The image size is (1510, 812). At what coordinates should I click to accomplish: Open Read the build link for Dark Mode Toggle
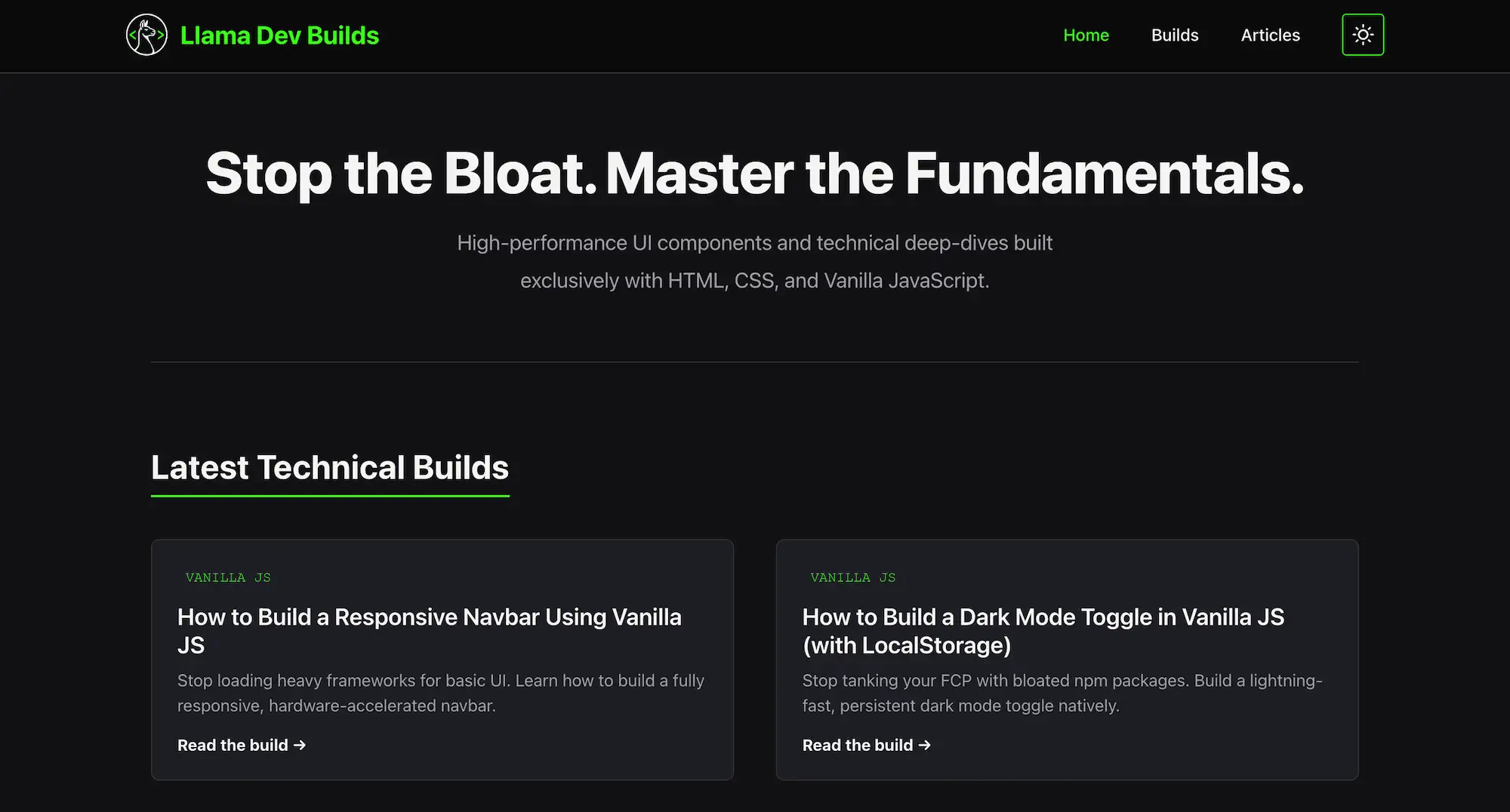tap(867, 745)
